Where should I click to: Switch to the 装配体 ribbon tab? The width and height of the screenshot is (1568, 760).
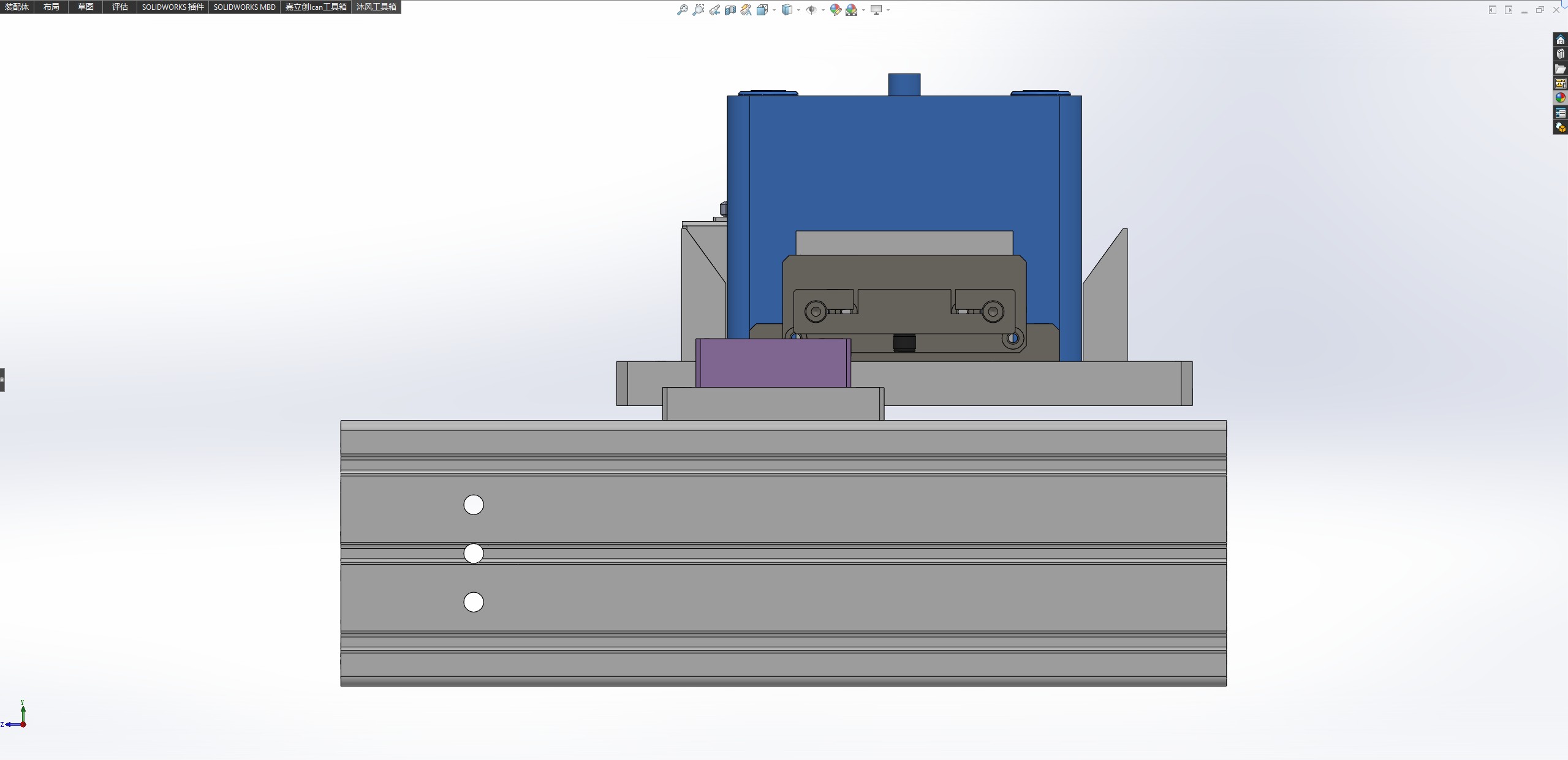(17, 7)
